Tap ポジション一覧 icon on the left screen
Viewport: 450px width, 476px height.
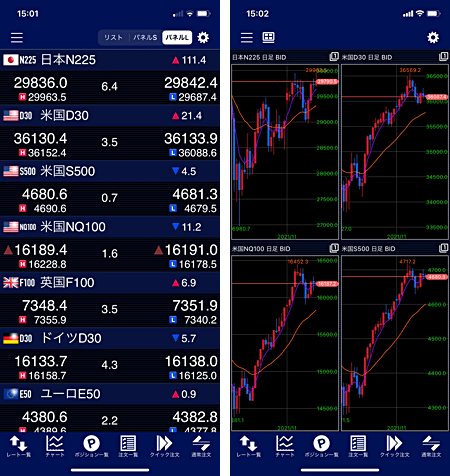tap(91, 447)
